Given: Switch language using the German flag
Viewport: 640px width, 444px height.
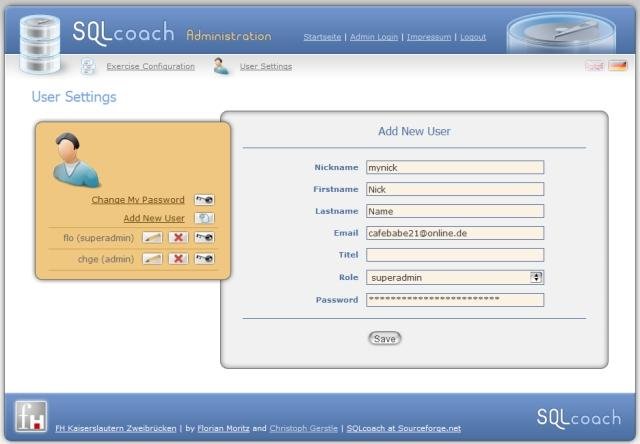Looking at the screenshot, I should tap(618, 65).
